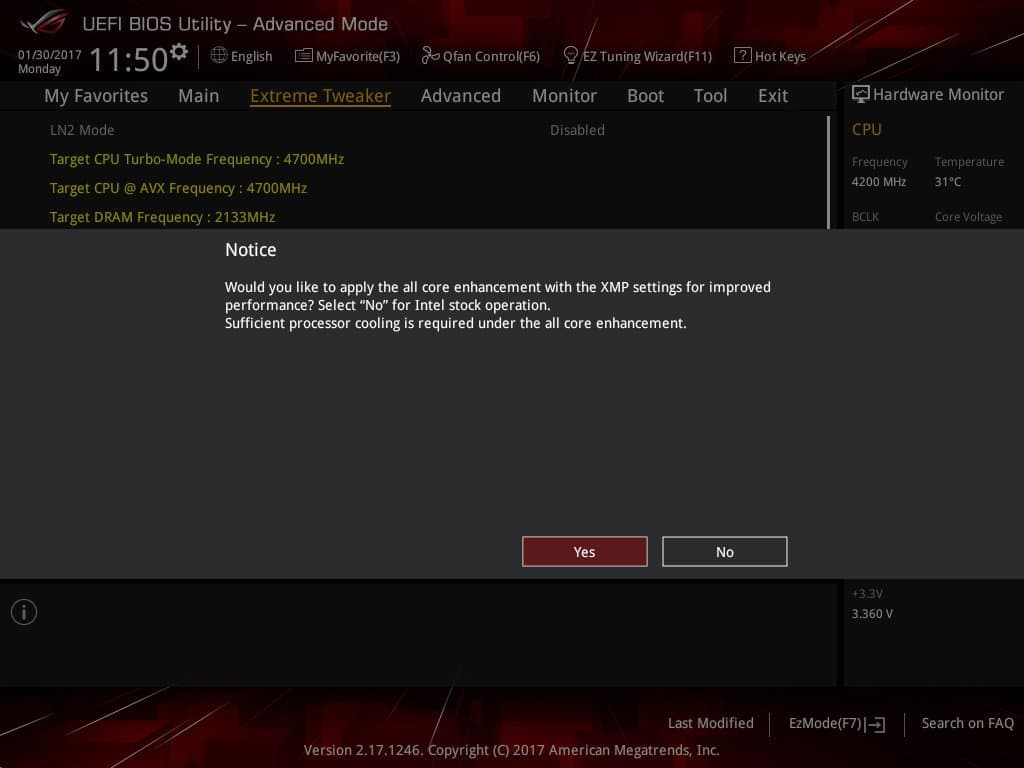Viewport: 1024px width, 768px height.
Task: Open the Main tab
Action: [x=199, y=96]
